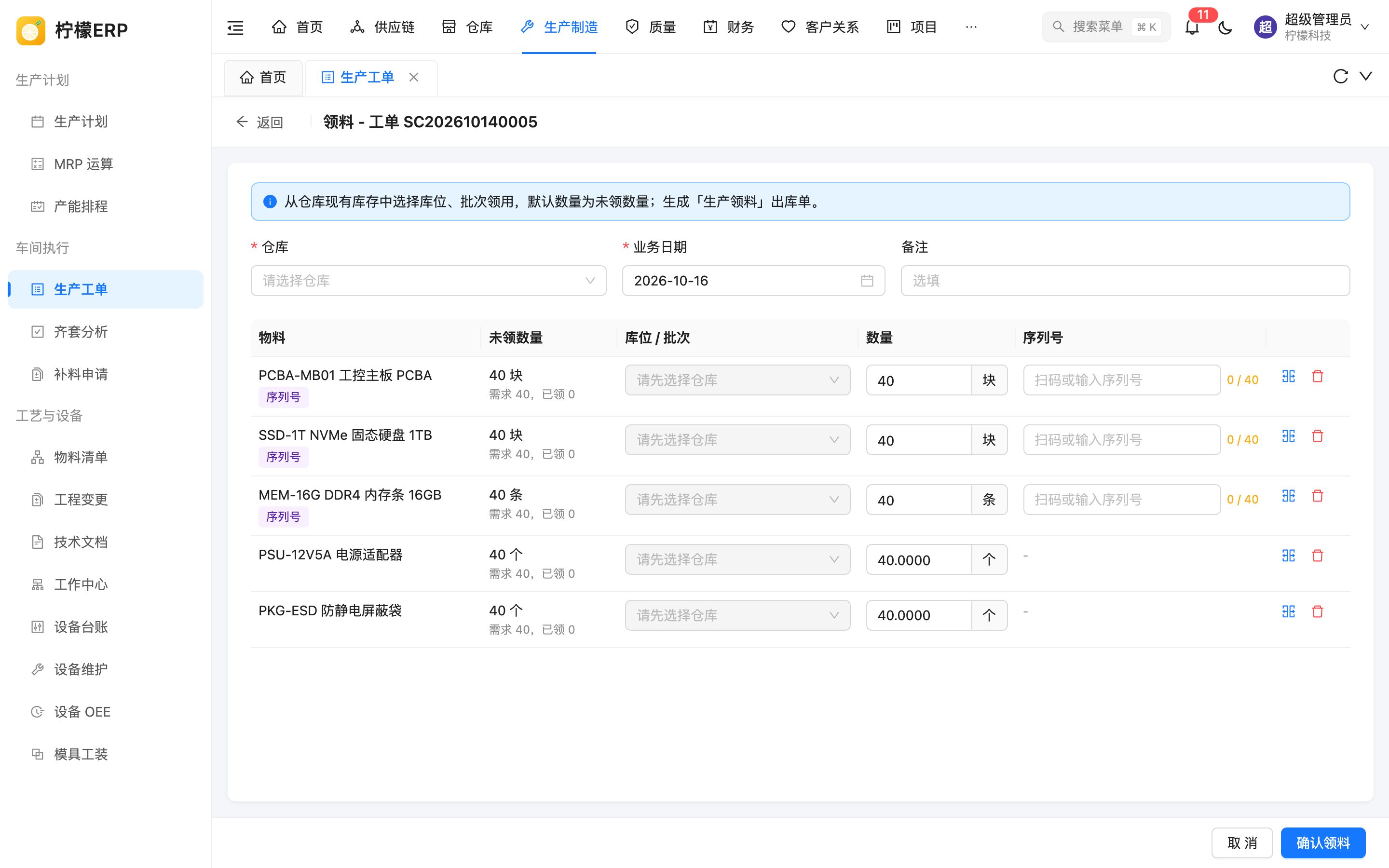Open the notifications bell

click(x=1192, y=27)
